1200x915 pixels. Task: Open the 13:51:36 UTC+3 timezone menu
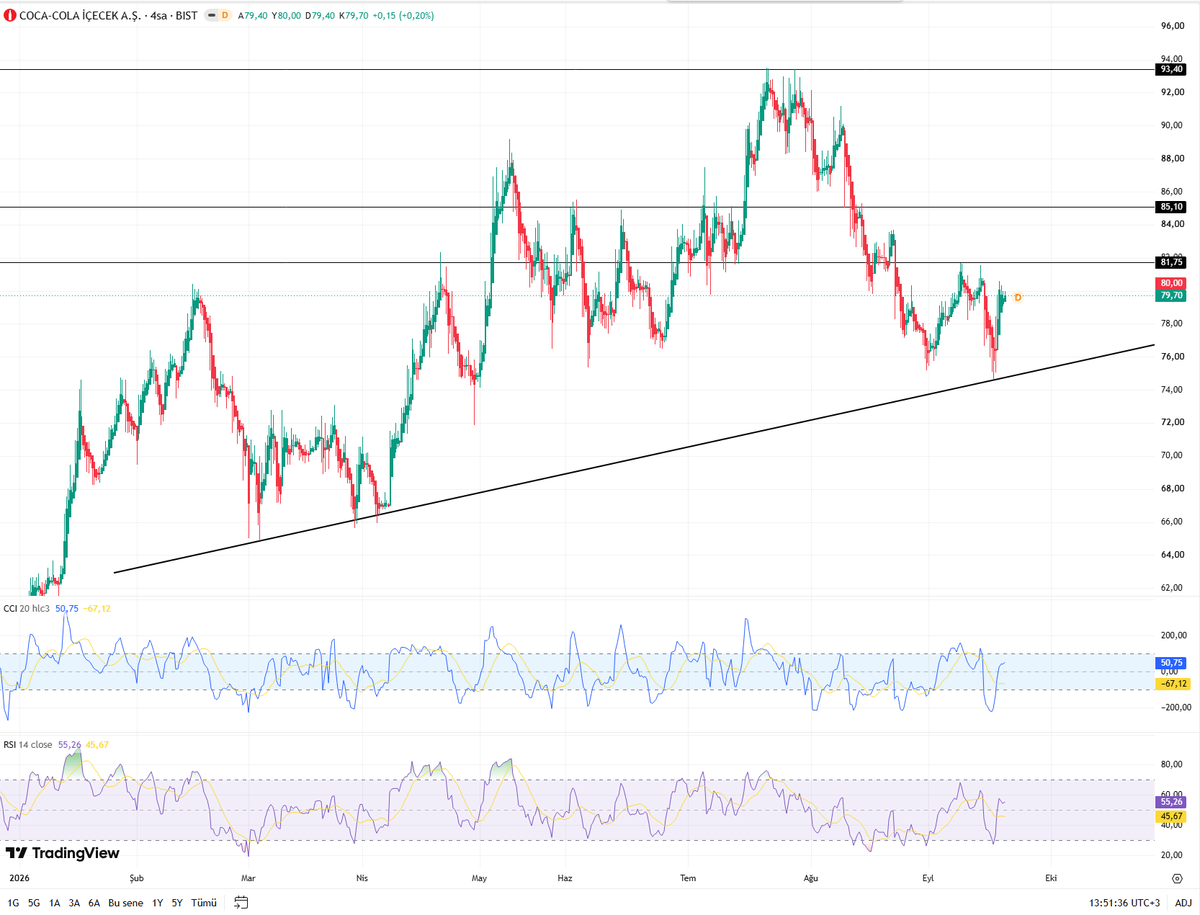tap(1125, 903)
